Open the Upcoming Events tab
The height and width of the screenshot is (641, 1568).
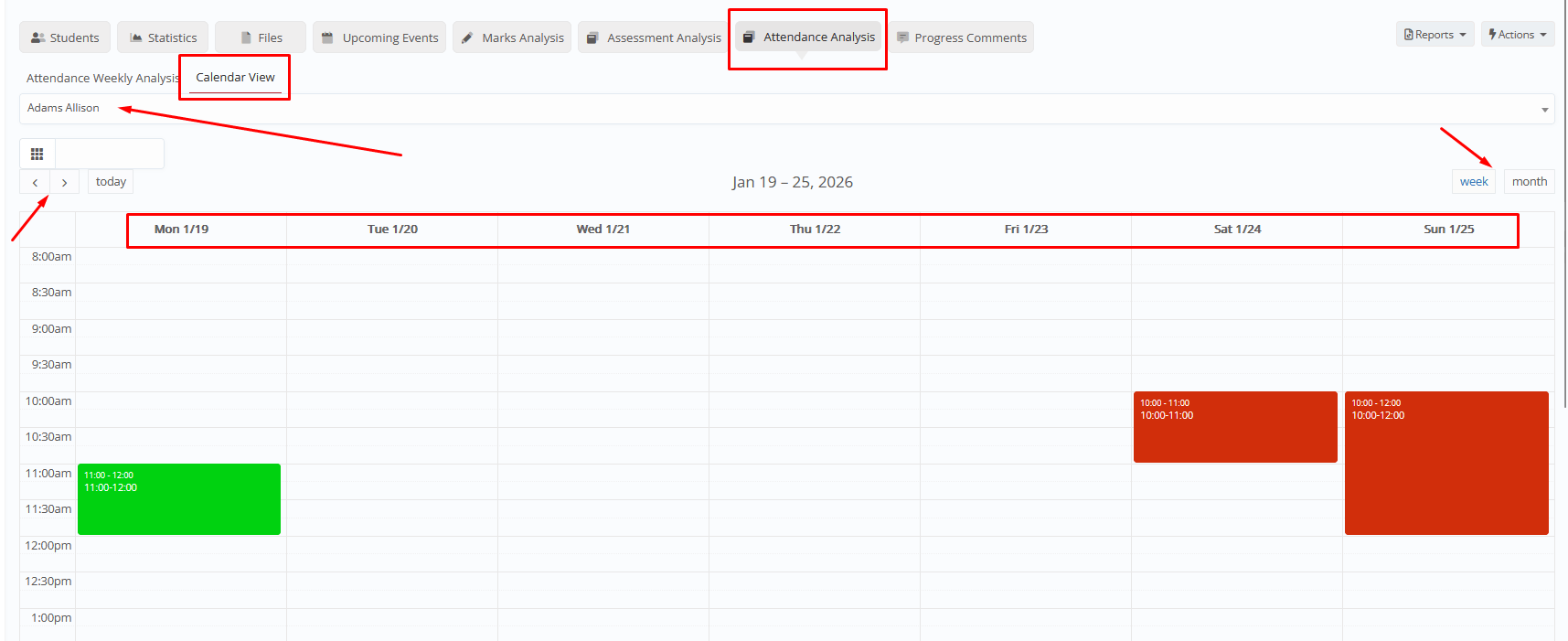point(379,37)
